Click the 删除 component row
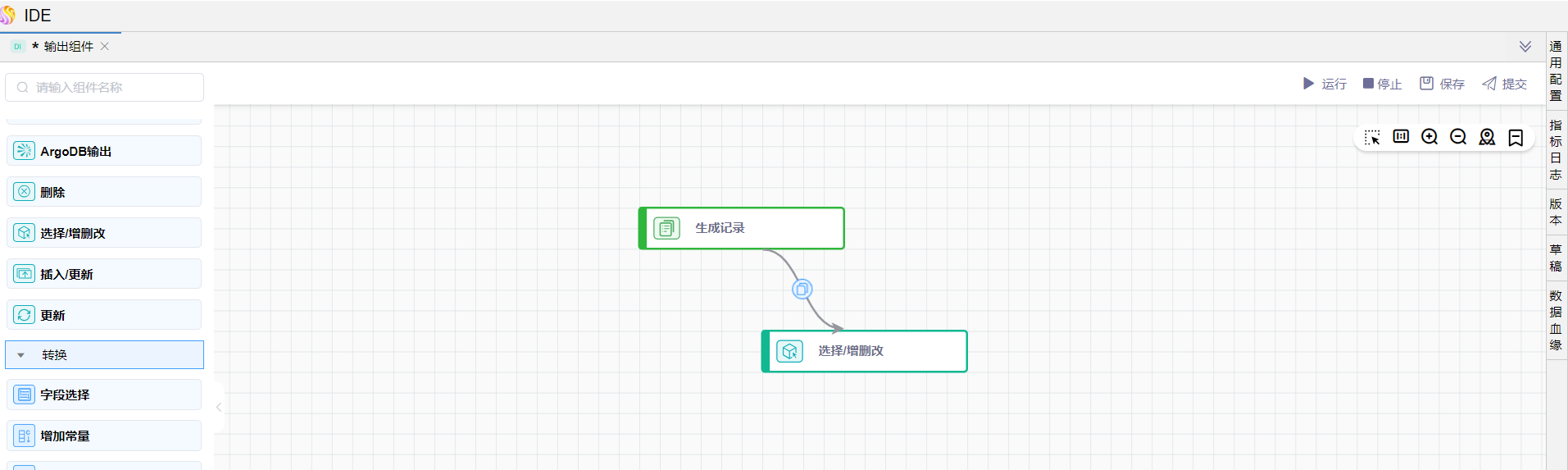 [x=104, y=192]
